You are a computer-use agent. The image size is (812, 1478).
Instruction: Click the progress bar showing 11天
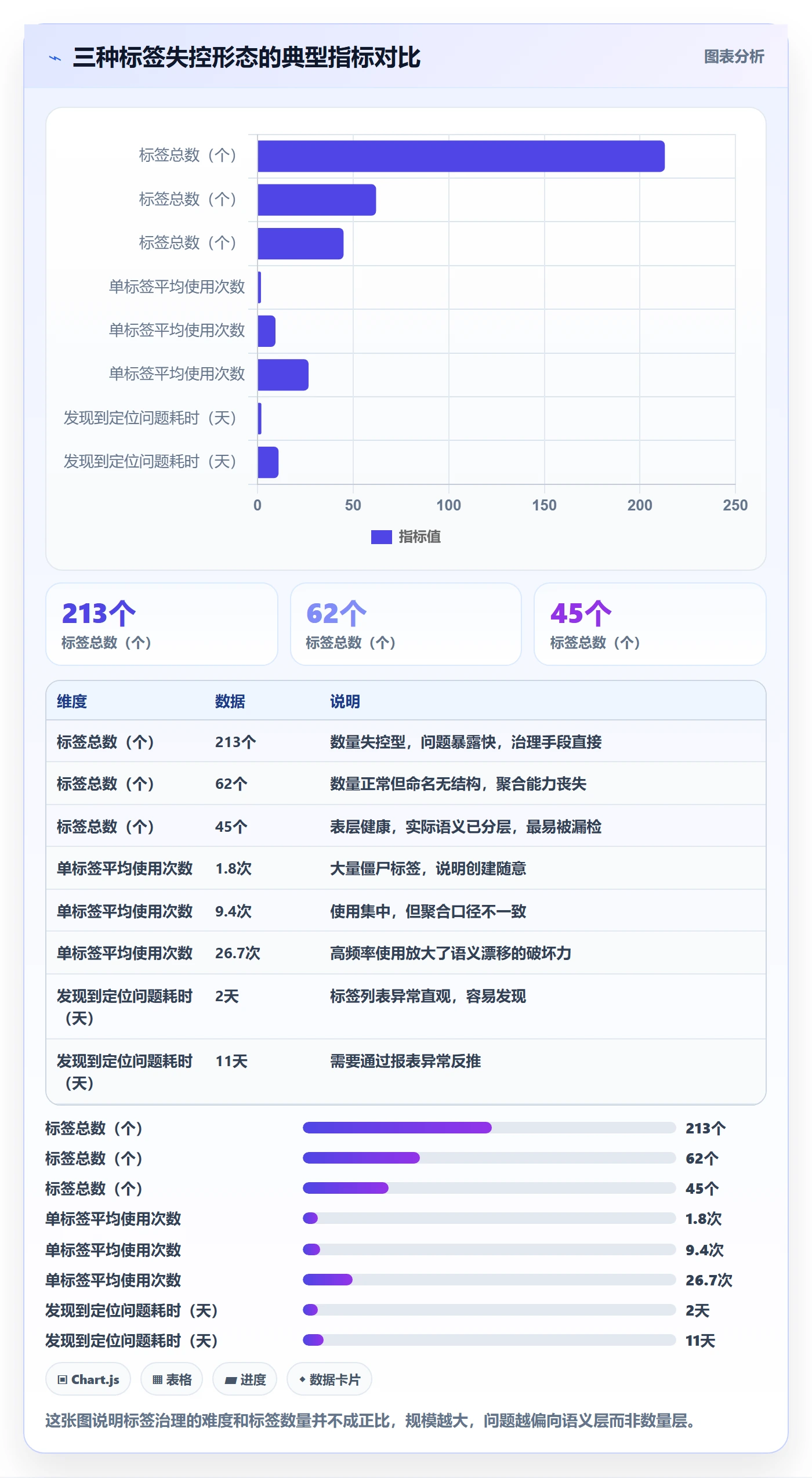[x=490, y=1340]
